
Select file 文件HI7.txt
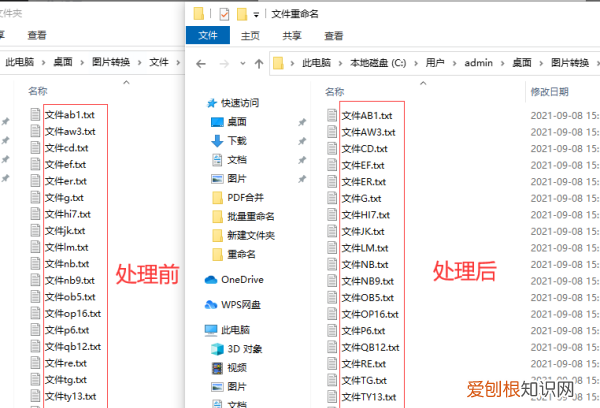coord(365,215)
